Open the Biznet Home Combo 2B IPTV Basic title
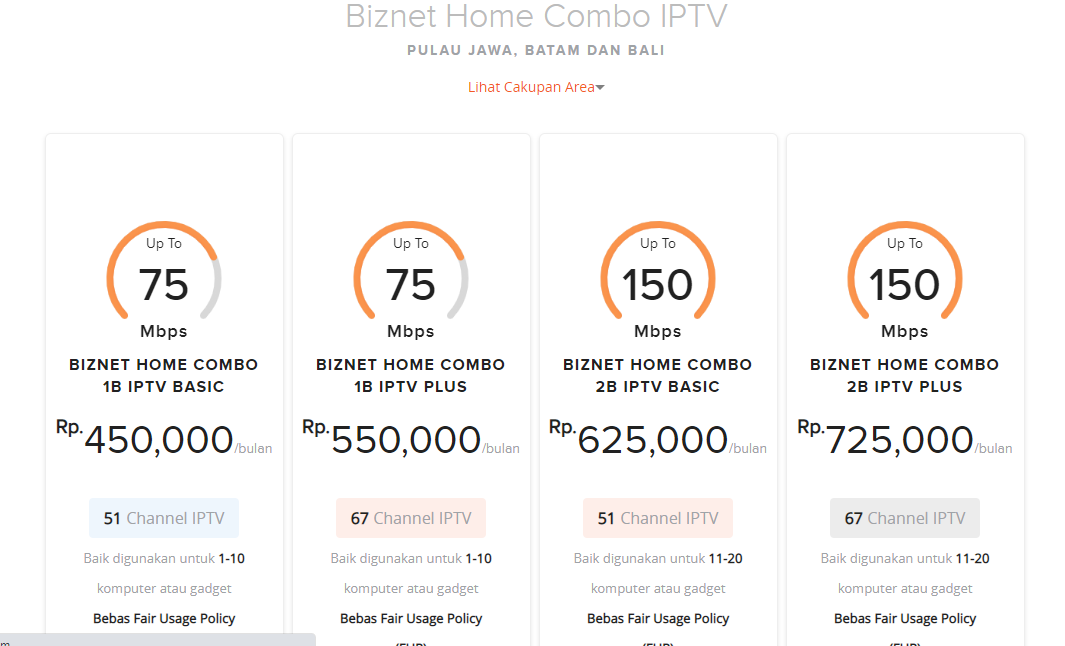1065x646 pixels. click(x=657, y=376)
